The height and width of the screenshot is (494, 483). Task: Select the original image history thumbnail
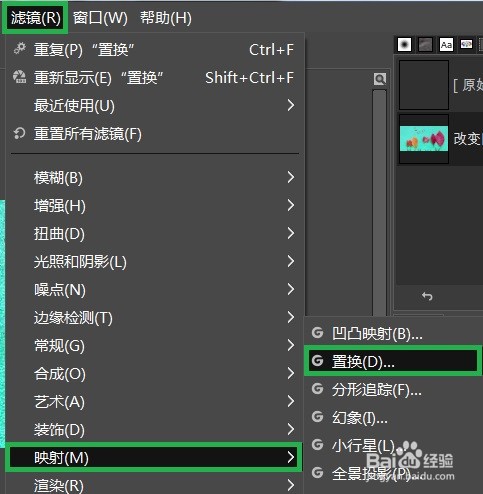pyautogui.click(x=424, y=85)
